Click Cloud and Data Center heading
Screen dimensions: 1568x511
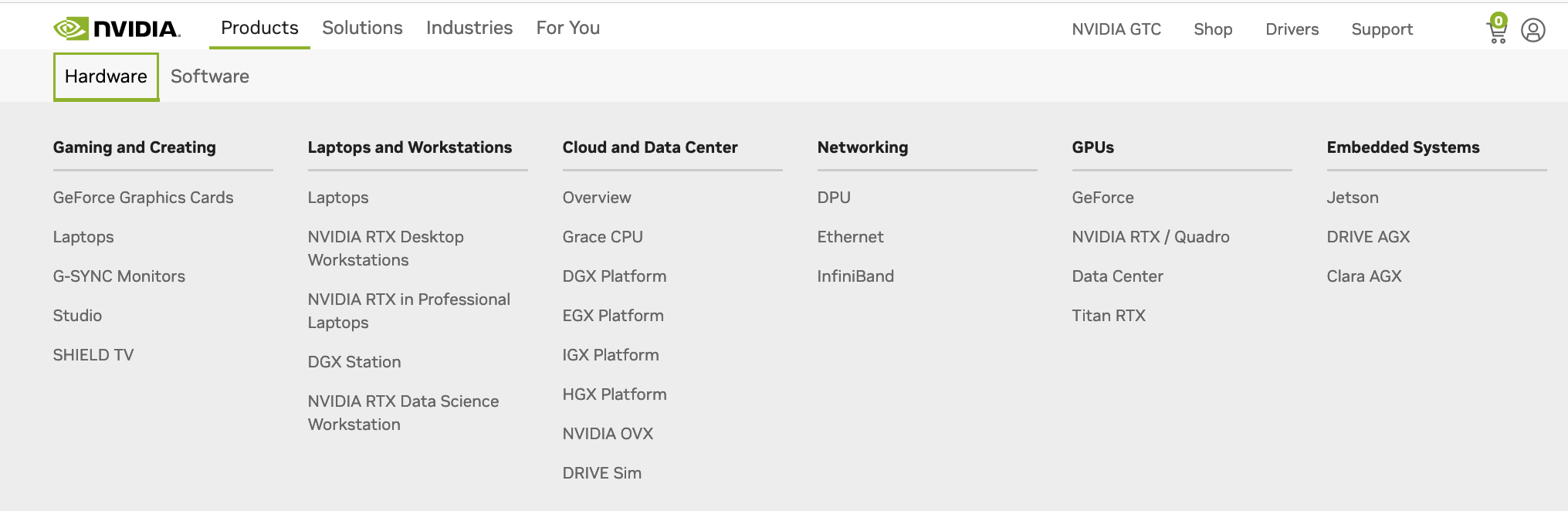[x=650, y=147]
